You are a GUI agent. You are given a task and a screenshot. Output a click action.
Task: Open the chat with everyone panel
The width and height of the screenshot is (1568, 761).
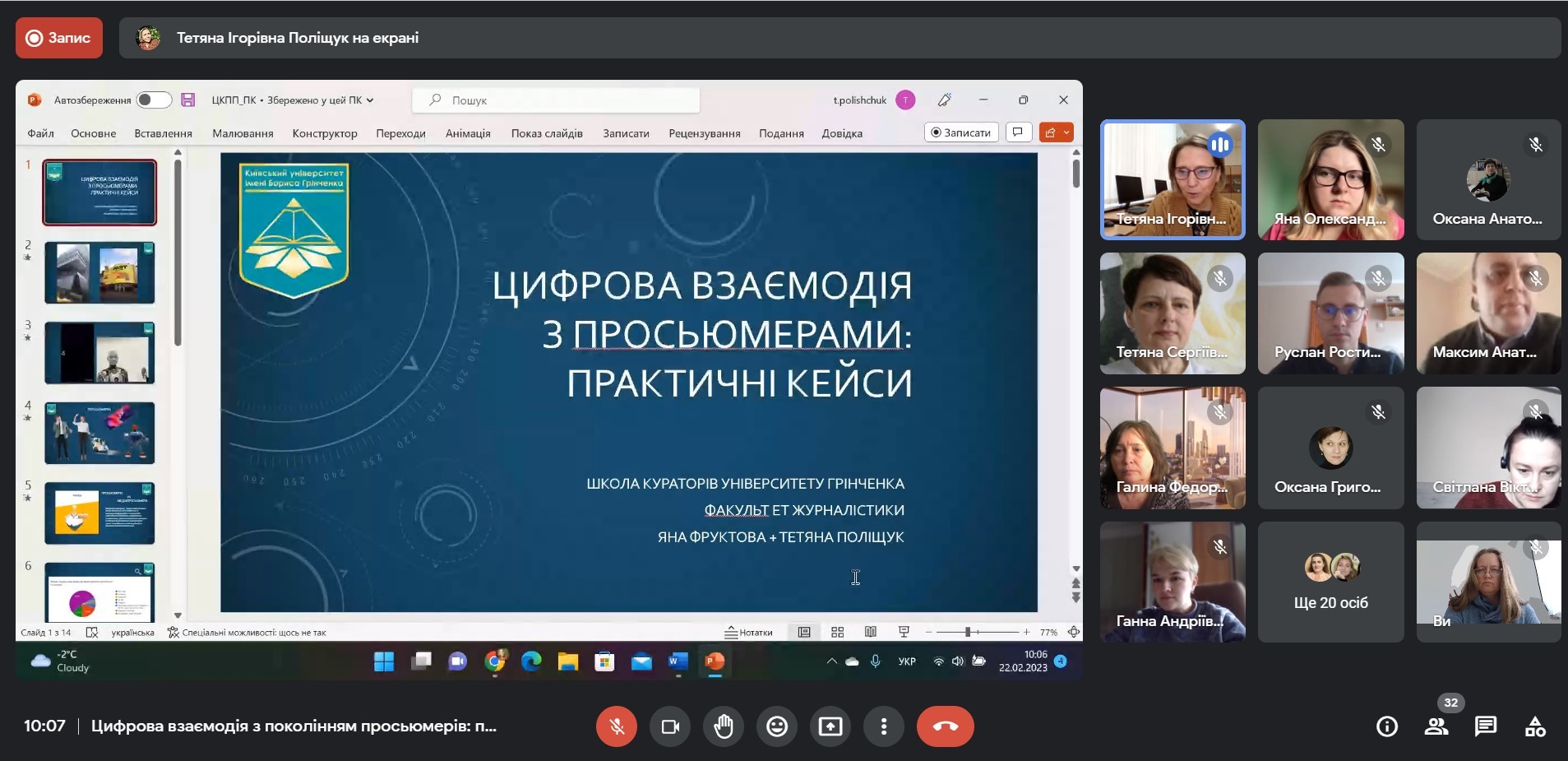click(x=1486, y=726)
